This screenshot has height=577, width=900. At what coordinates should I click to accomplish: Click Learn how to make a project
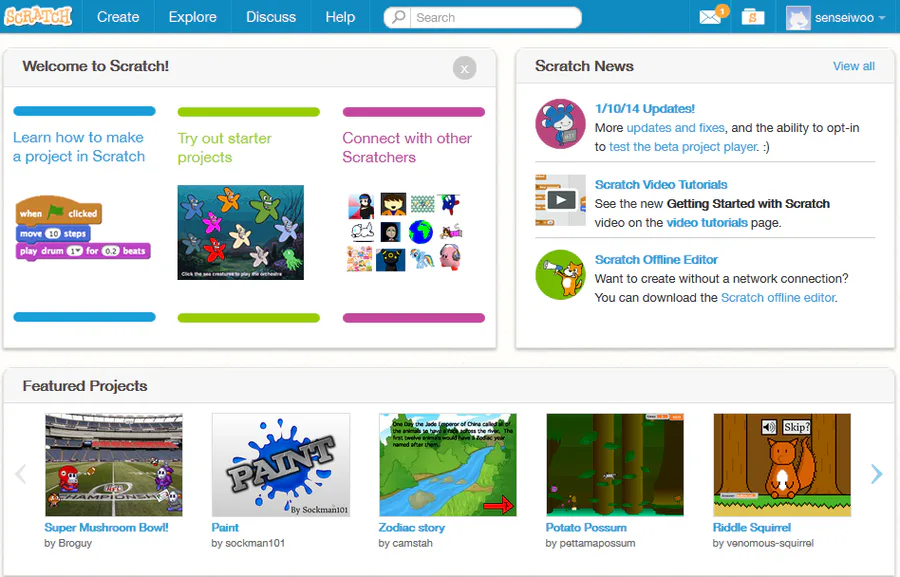(x=79, y=147)
